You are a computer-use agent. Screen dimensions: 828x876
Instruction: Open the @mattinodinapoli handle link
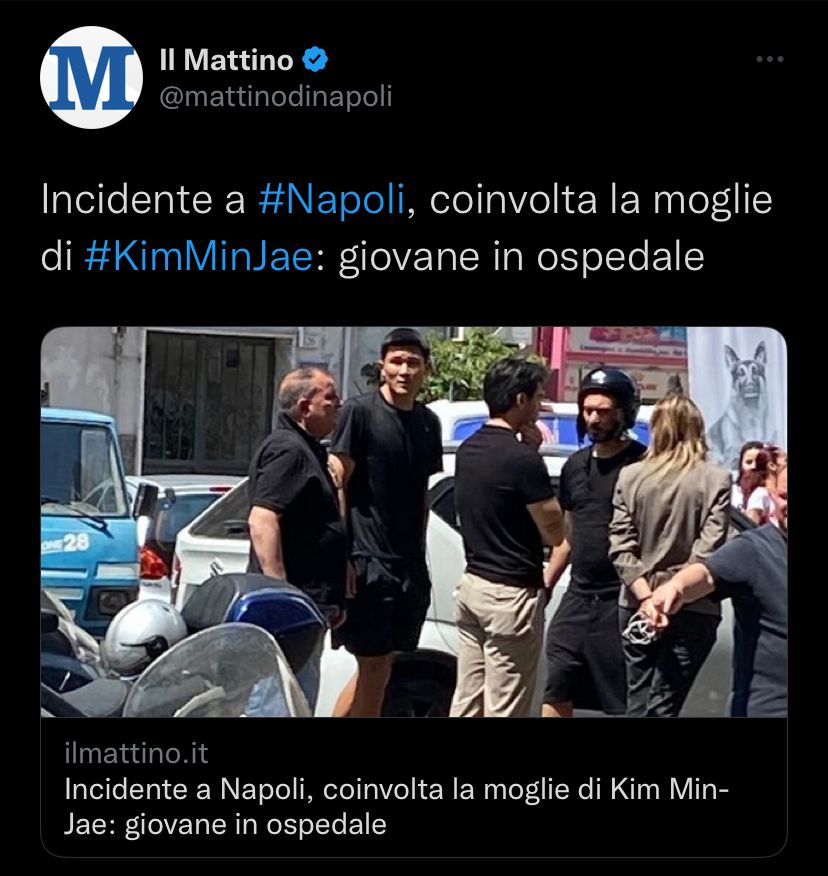(x=276, y=97)
